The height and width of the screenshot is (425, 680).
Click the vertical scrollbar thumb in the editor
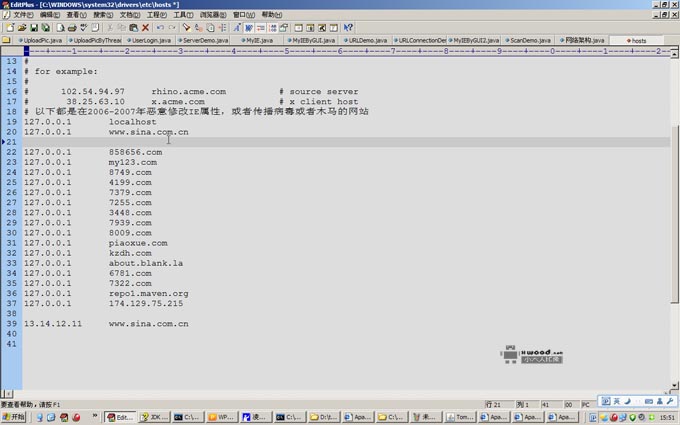pyautogui.click(x=674, y=215)
